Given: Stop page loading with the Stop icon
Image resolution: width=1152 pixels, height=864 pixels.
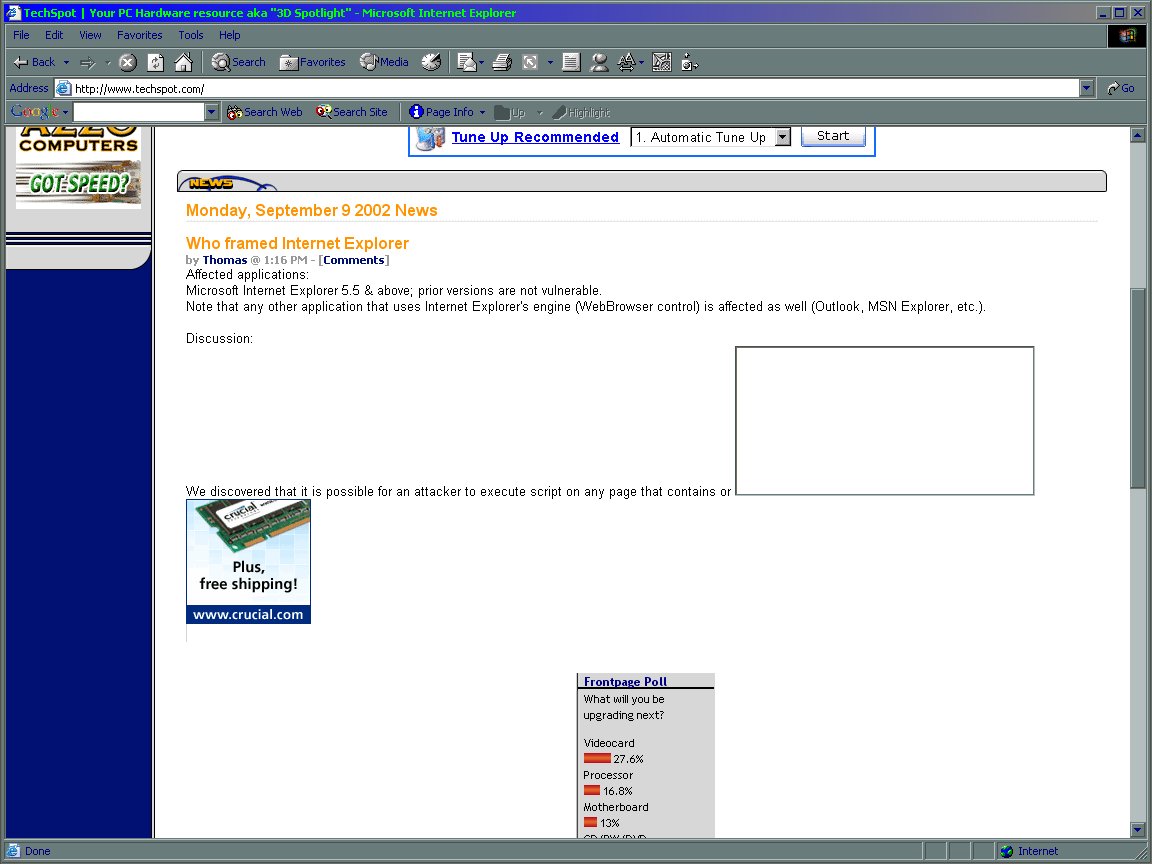Looking at the screenshot, I should click(x=128, y=62).
